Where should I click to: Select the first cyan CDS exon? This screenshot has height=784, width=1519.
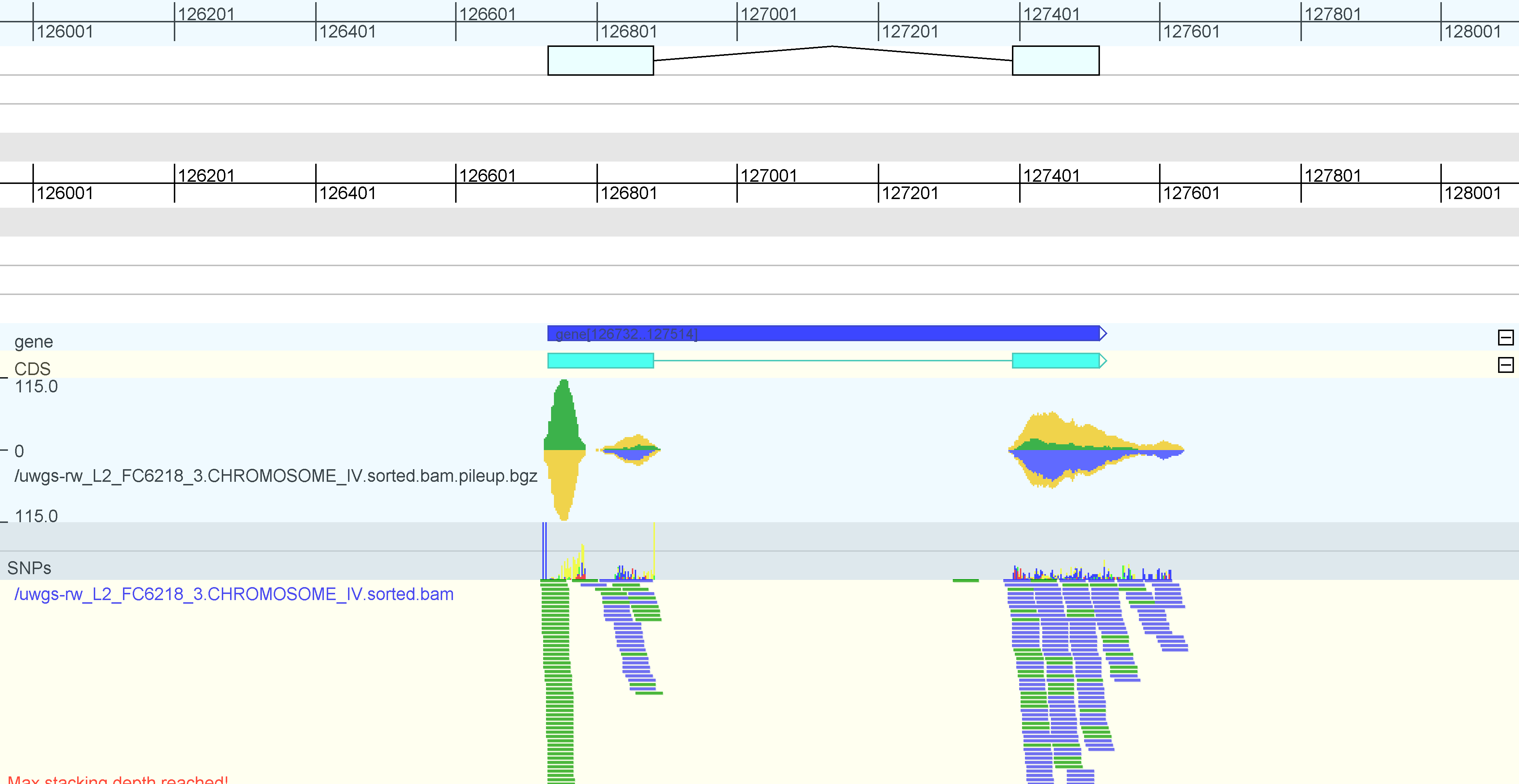[600, 361]
